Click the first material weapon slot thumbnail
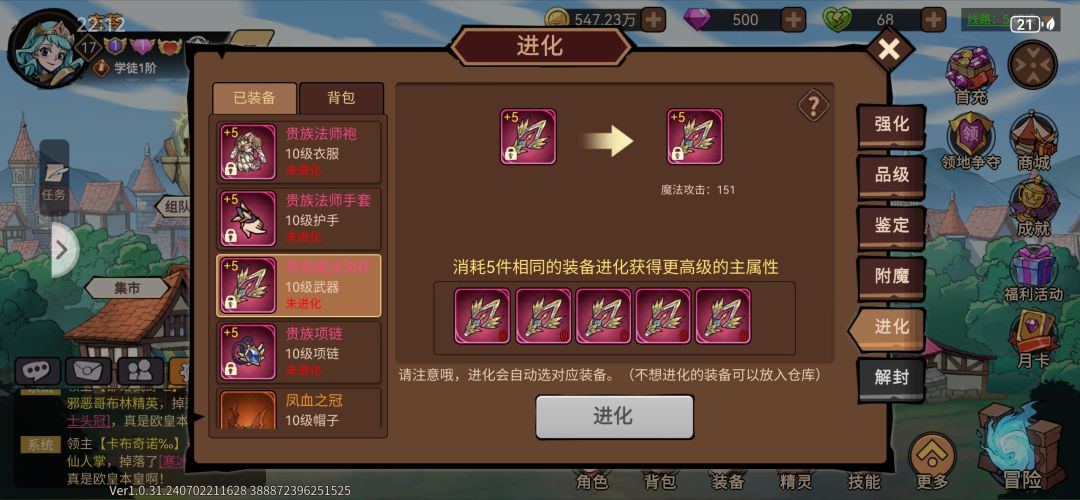 click(482, 315)
